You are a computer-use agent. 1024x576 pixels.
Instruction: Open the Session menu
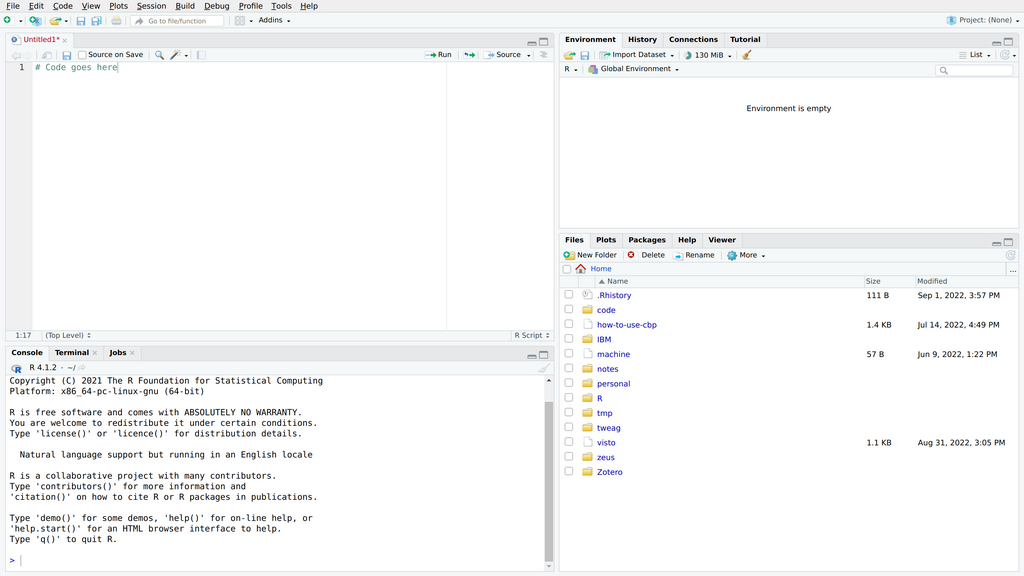(151, 6)
